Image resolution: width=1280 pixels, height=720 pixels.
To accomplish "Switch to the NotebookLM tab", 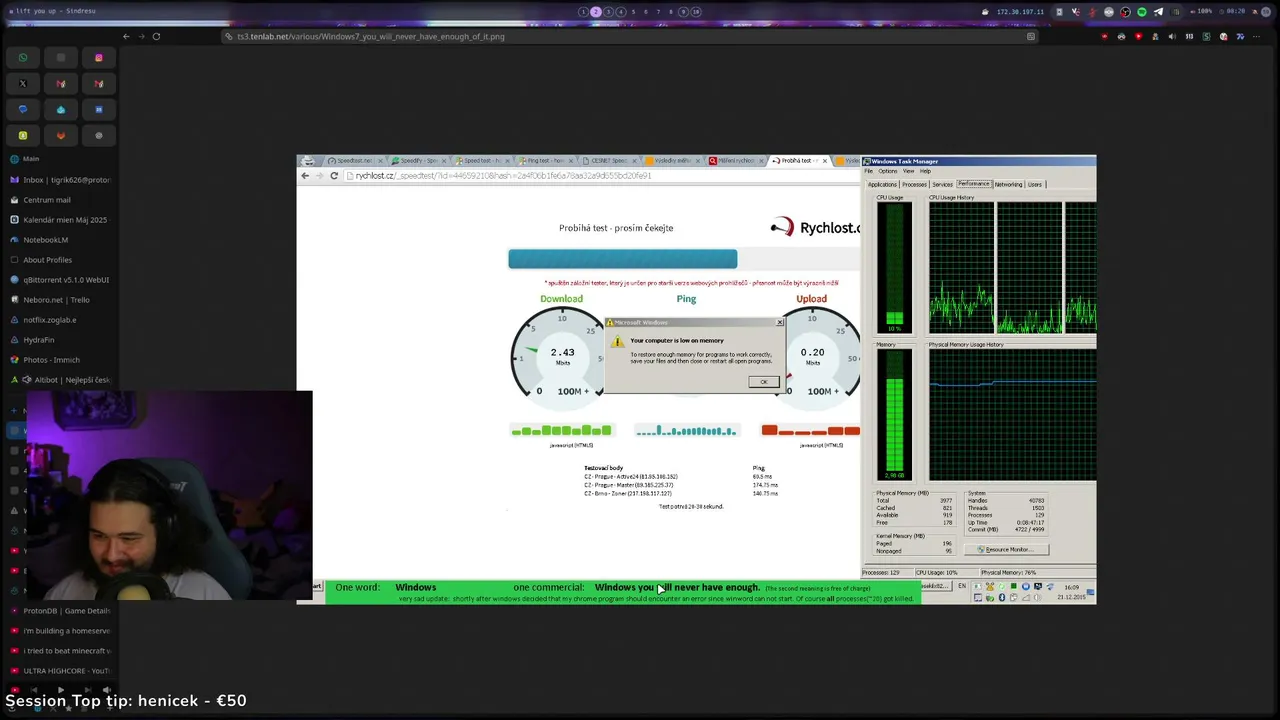I will [60, 240].
